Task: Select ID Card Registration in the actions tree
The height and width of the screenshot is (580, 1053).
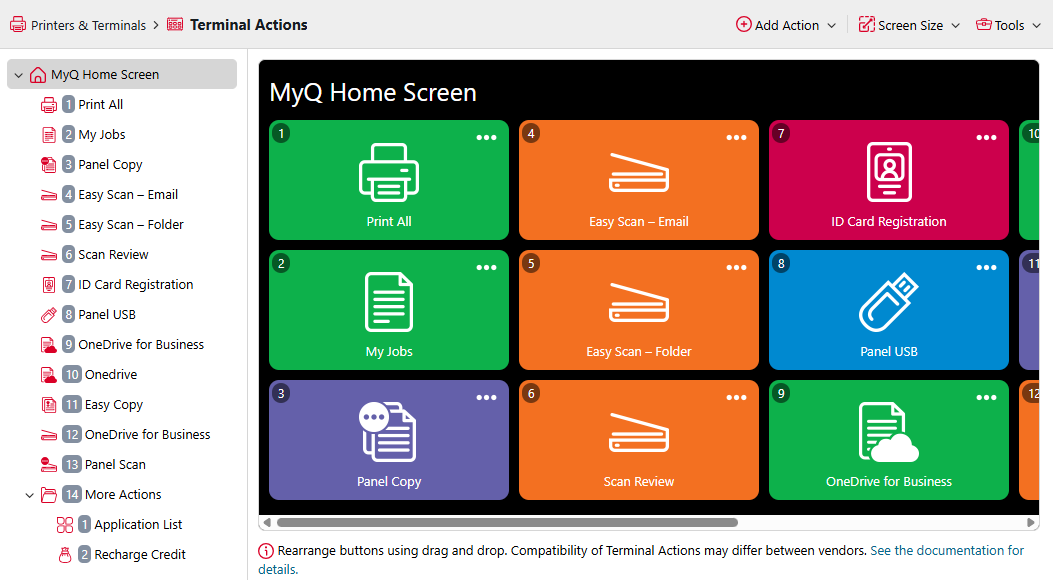Action: pyautogui.click(x=136, y=285)
